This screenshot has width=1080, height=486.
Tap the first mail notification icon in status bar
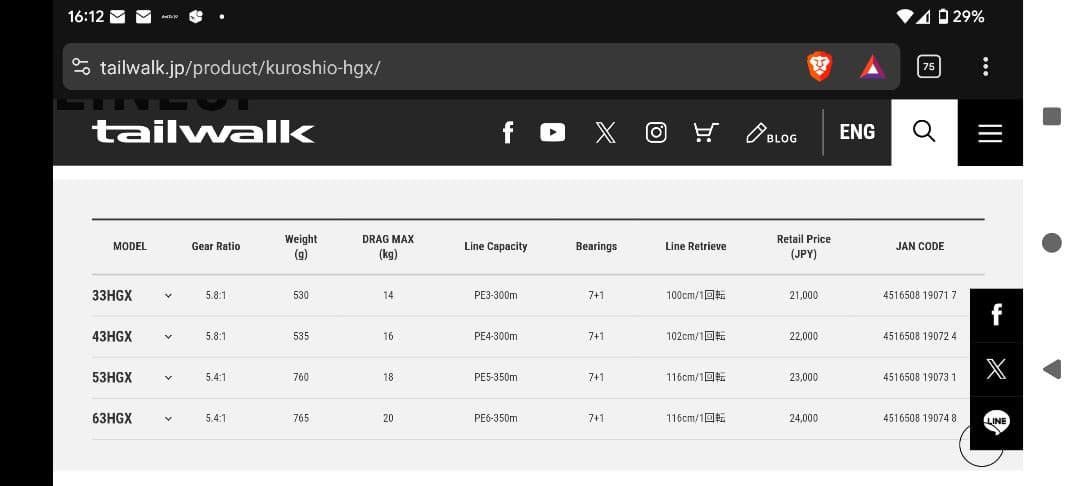pos(118,17)
